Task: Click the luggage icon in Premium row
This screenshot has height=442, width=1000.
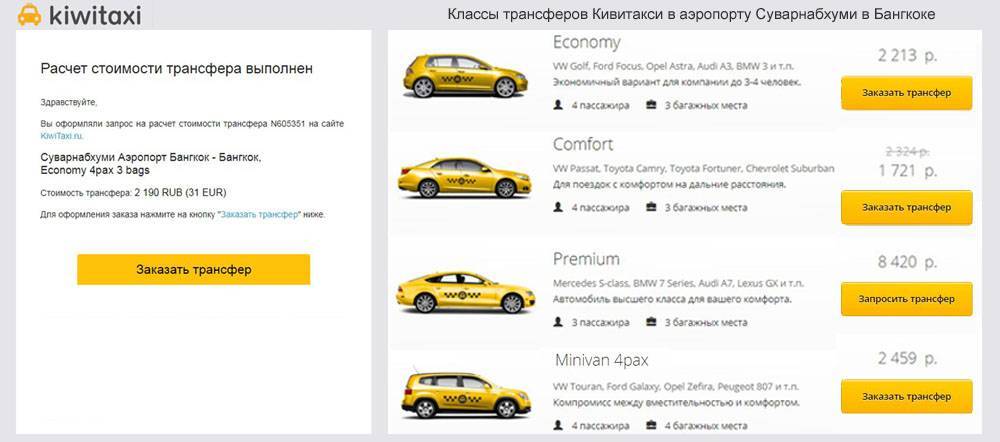Action: coord(651,322)
